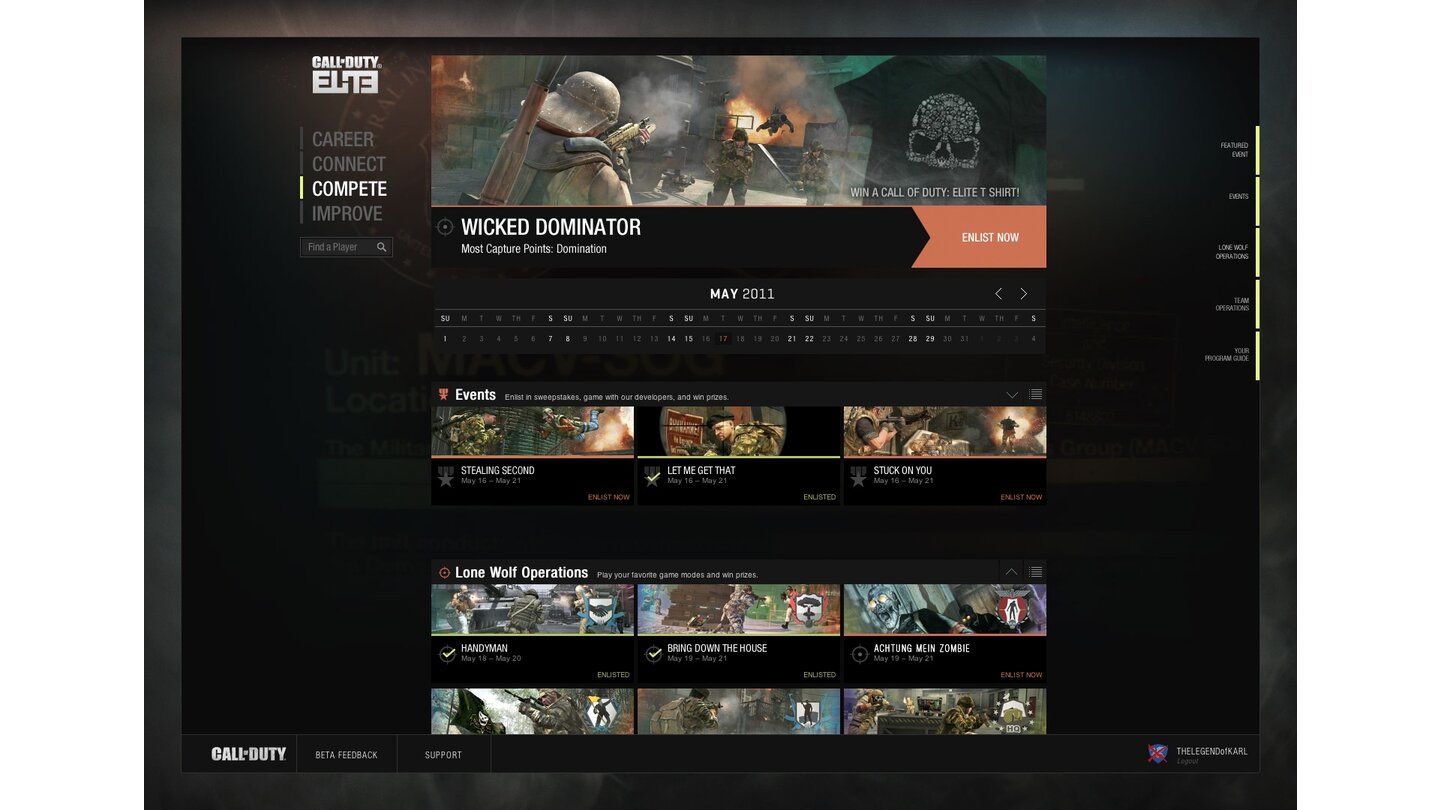The width and height of the screenshot is (1440, 810).
Task: Click the Stealing Second medal icon
Action: tap(446, 477)
